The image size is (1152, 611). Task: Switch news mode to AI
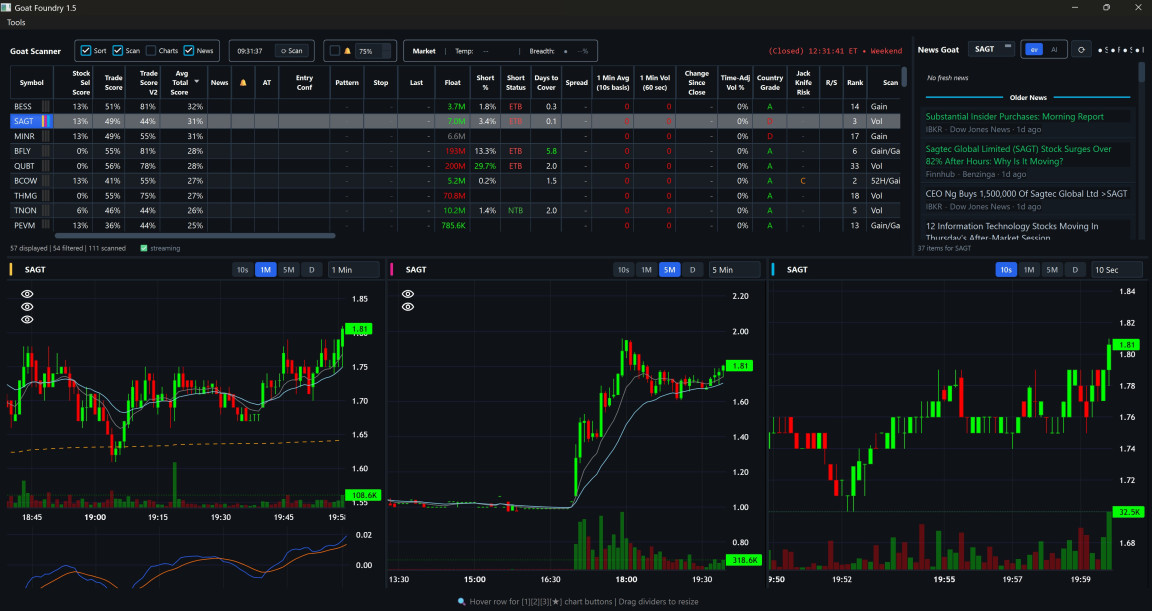click(1054, 50)
